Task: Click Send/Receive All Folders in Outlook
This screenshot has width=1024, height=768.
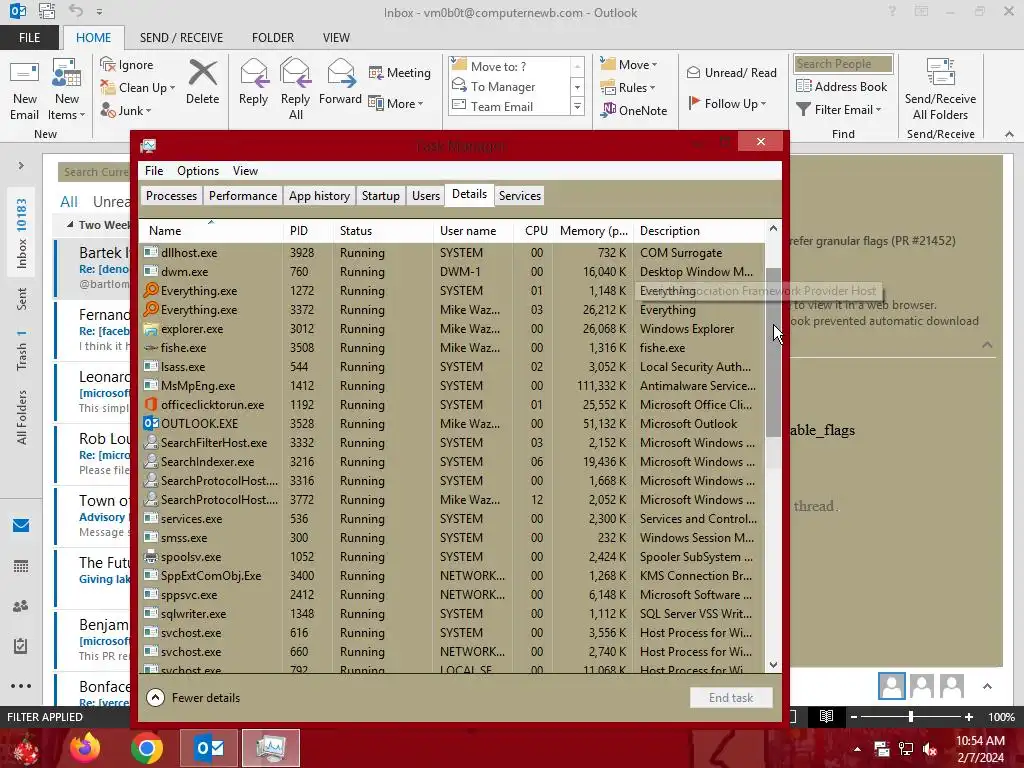Action: (940, 91)
